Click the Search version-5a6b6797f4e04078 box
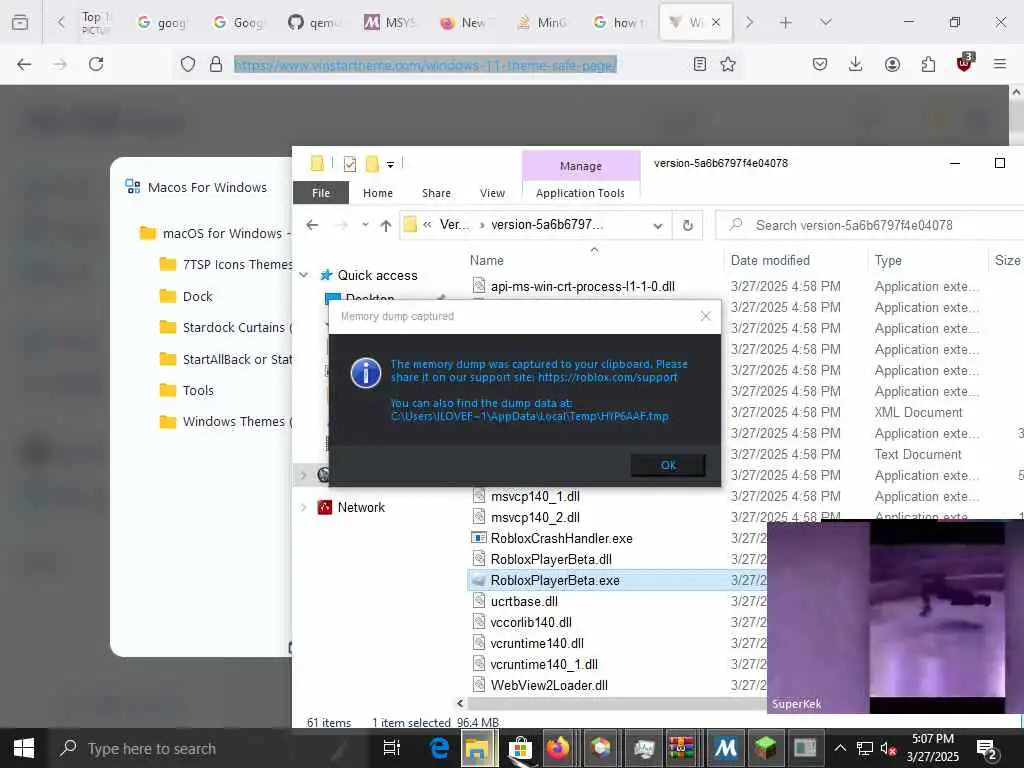Viewport: 1024px width, 768px height. click(x=869, y=225)
